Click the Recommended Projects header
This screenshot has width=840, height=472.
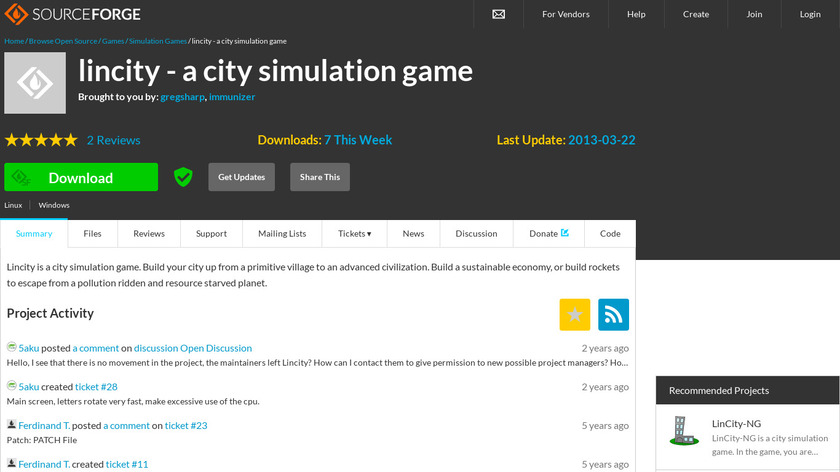747,391
